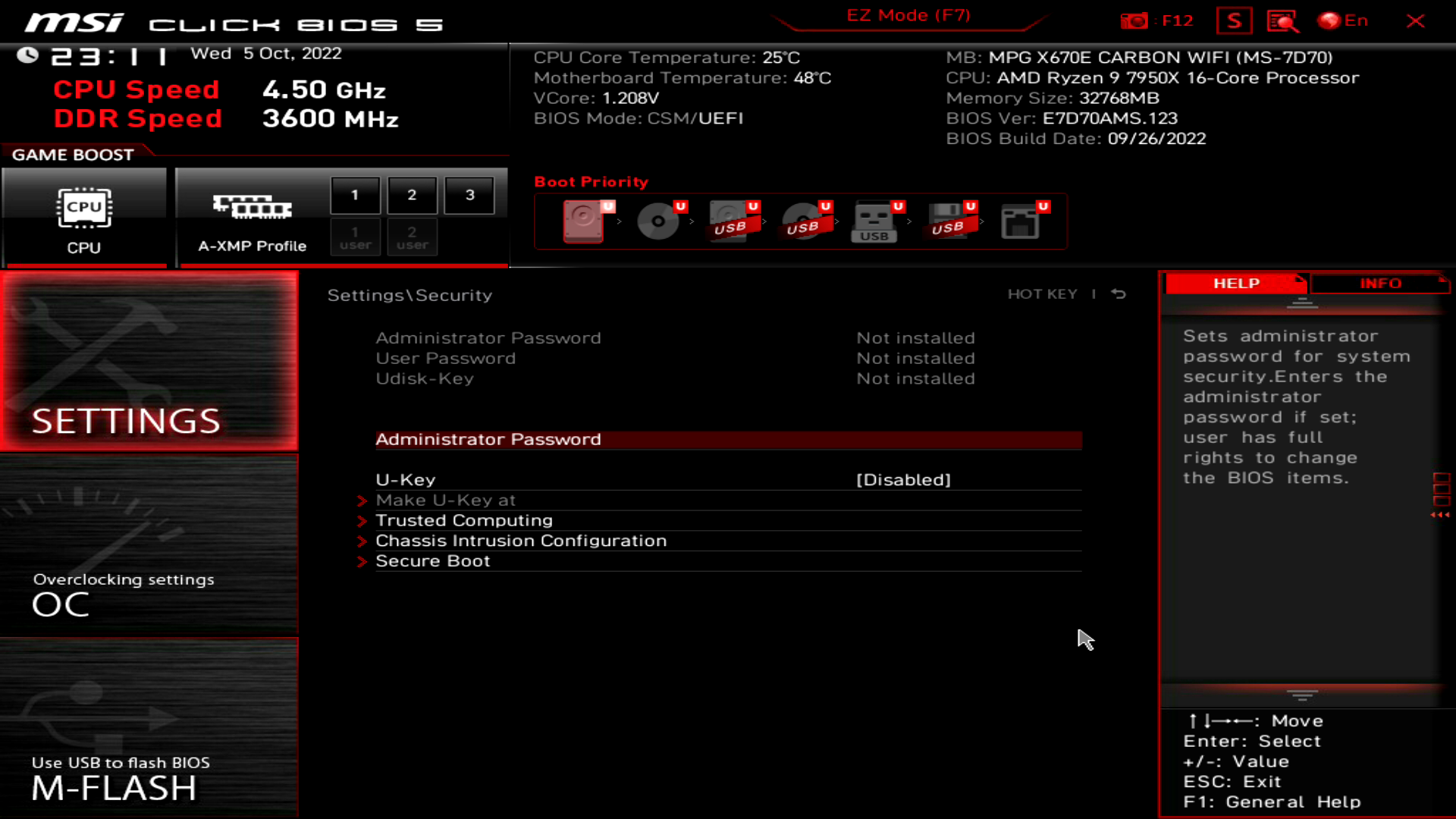This screenshot has height=819, width=1456.
Task: Click Administrator Password entry field
Action: pos(728,439)
